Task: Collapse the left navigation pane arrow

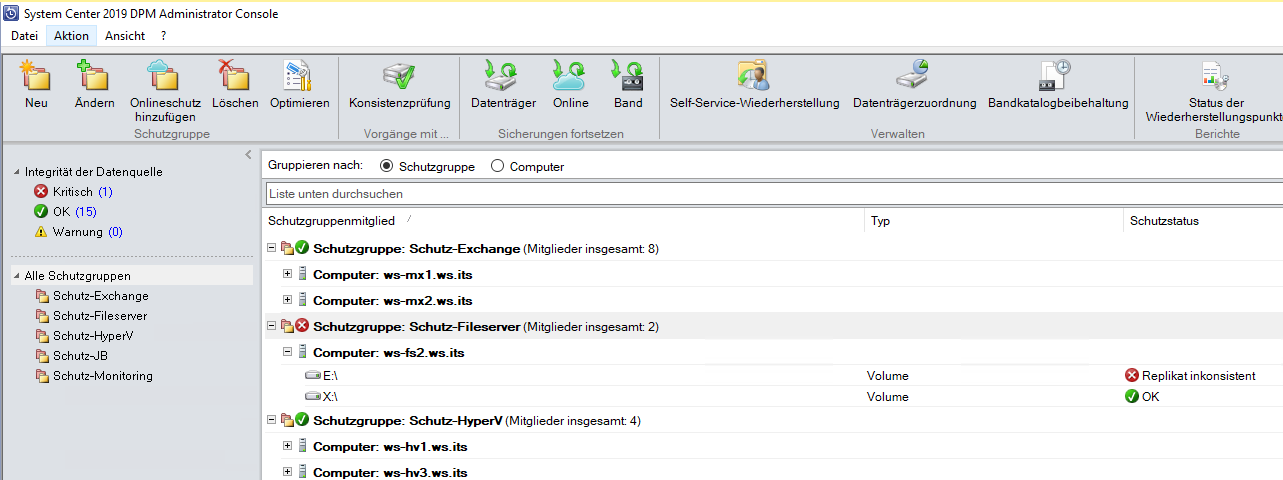Action: coord(249,155)
